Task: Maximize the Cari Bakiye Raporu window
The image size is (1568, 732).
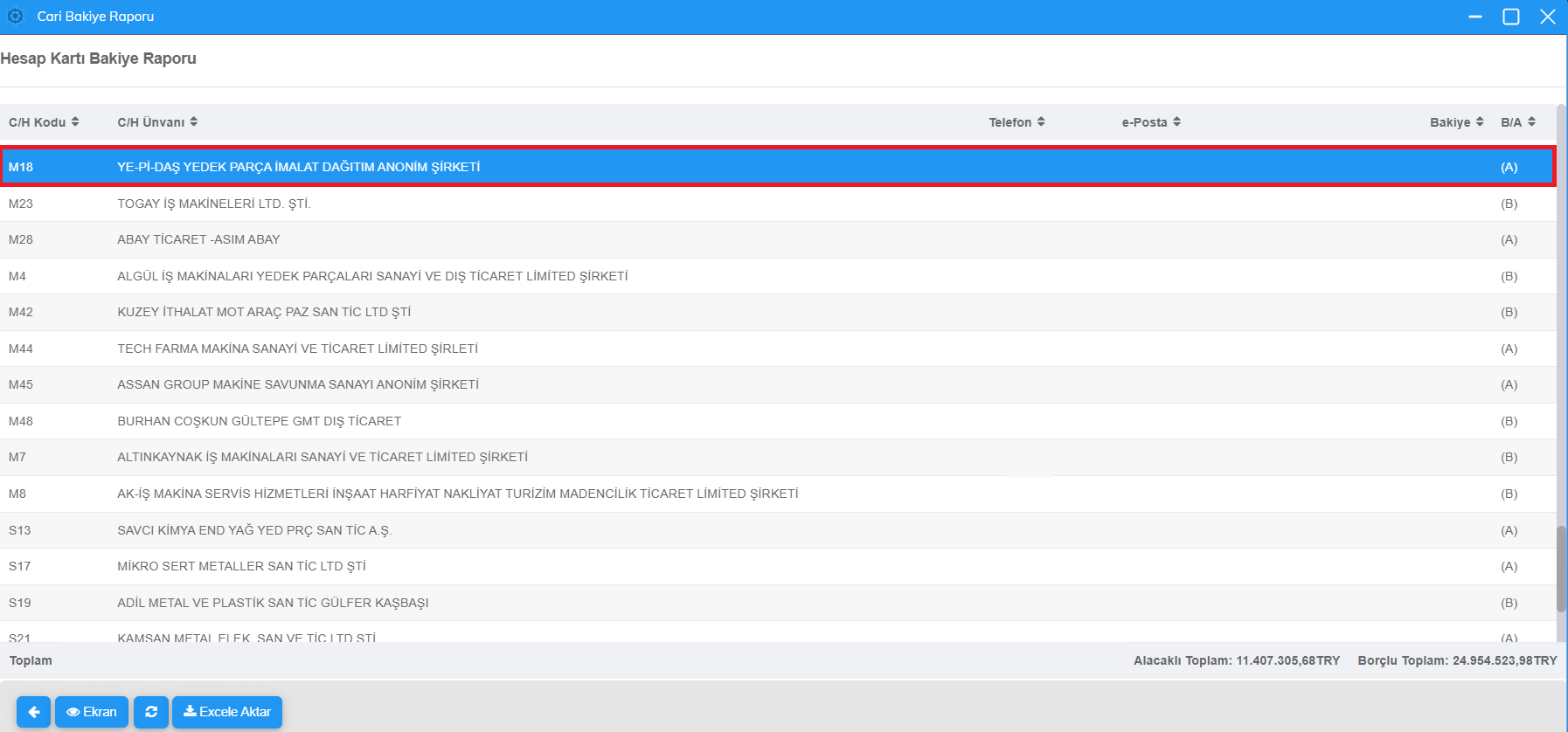Action: click(1511, 17)
